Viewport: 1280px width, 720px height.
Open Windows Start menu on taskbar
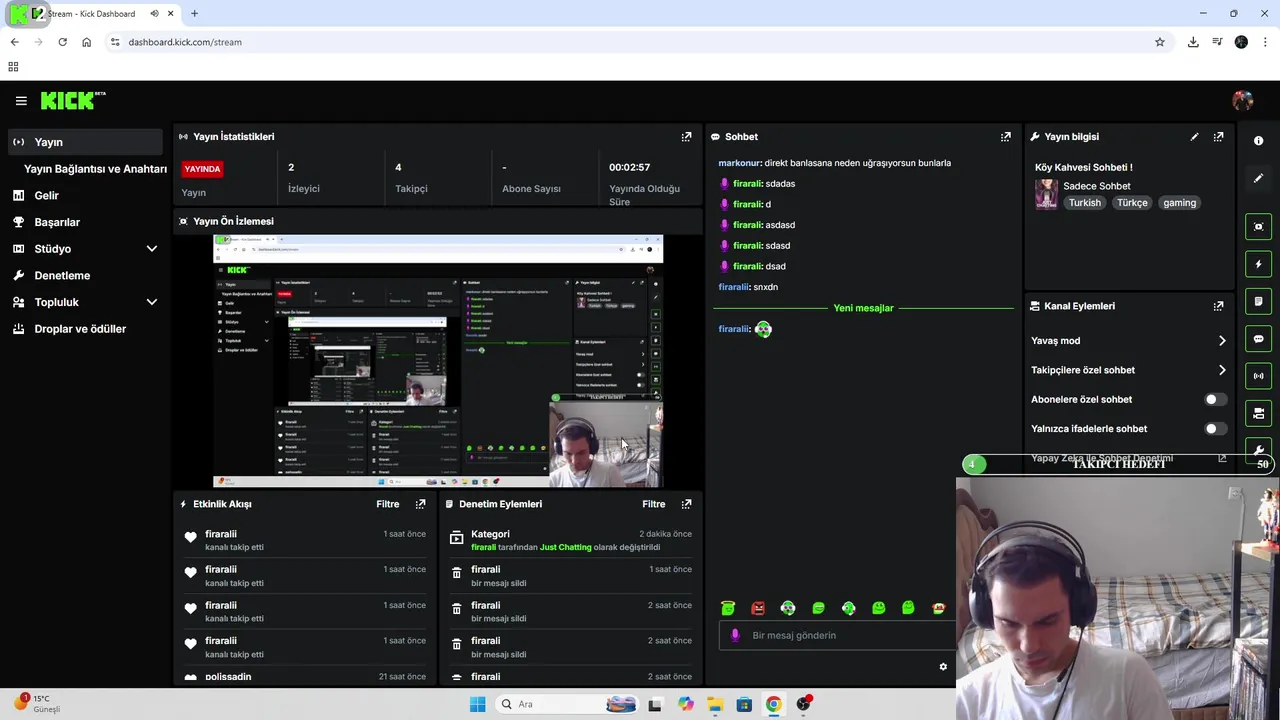pos(477,704)
